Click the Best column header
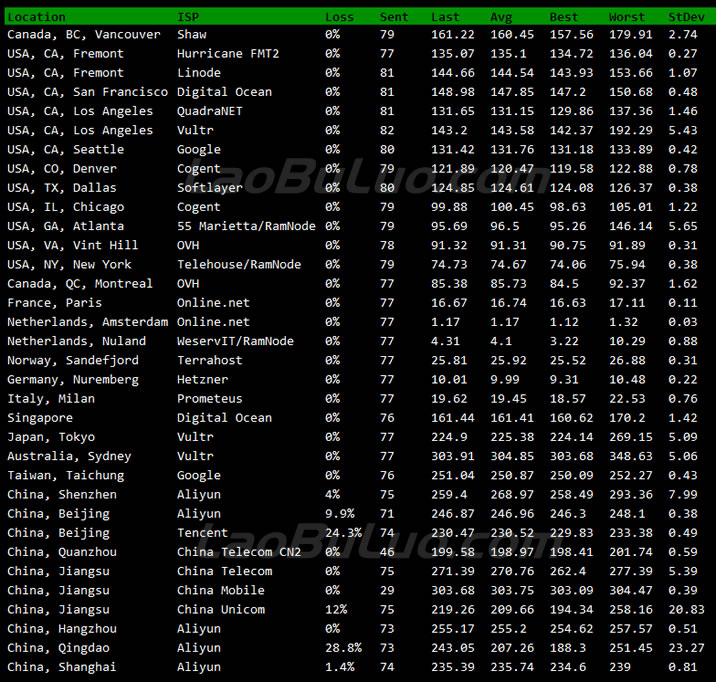This screenshot has height=682, width=716. [563, 17]
